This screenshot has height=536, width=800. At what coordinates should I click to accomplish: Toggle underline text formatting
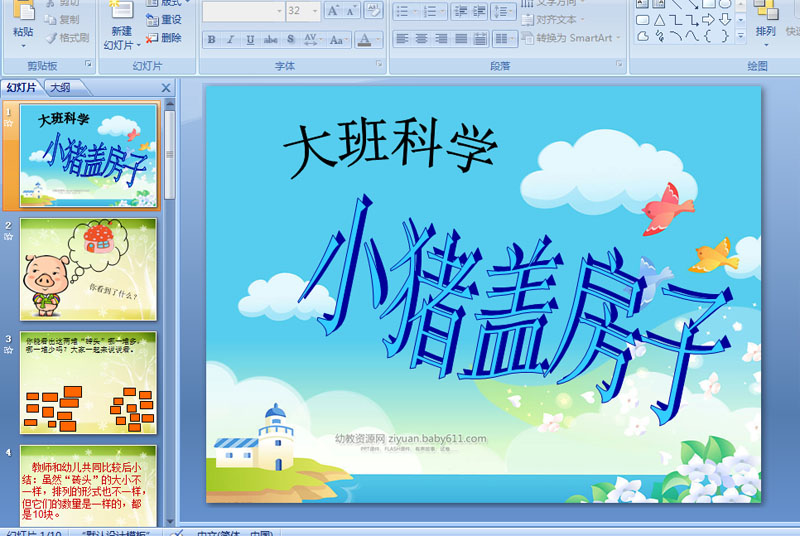click(250, 40)
